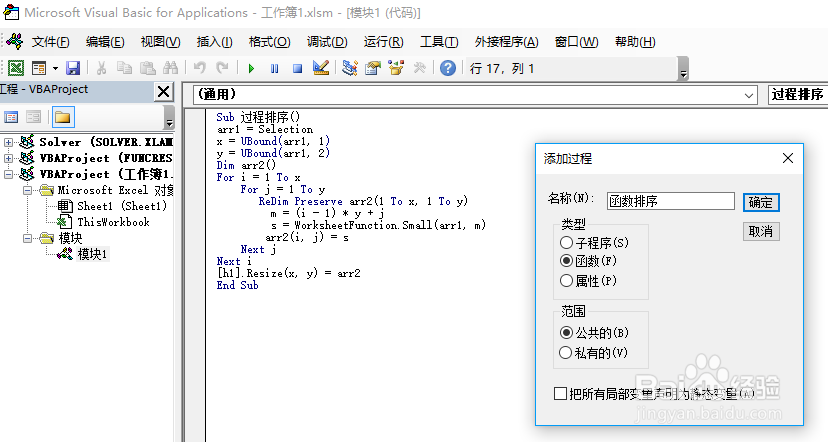Open Object Browser toolbar icon
The height and width of the screenshot is (442, 828).
[x=396, y=68]
